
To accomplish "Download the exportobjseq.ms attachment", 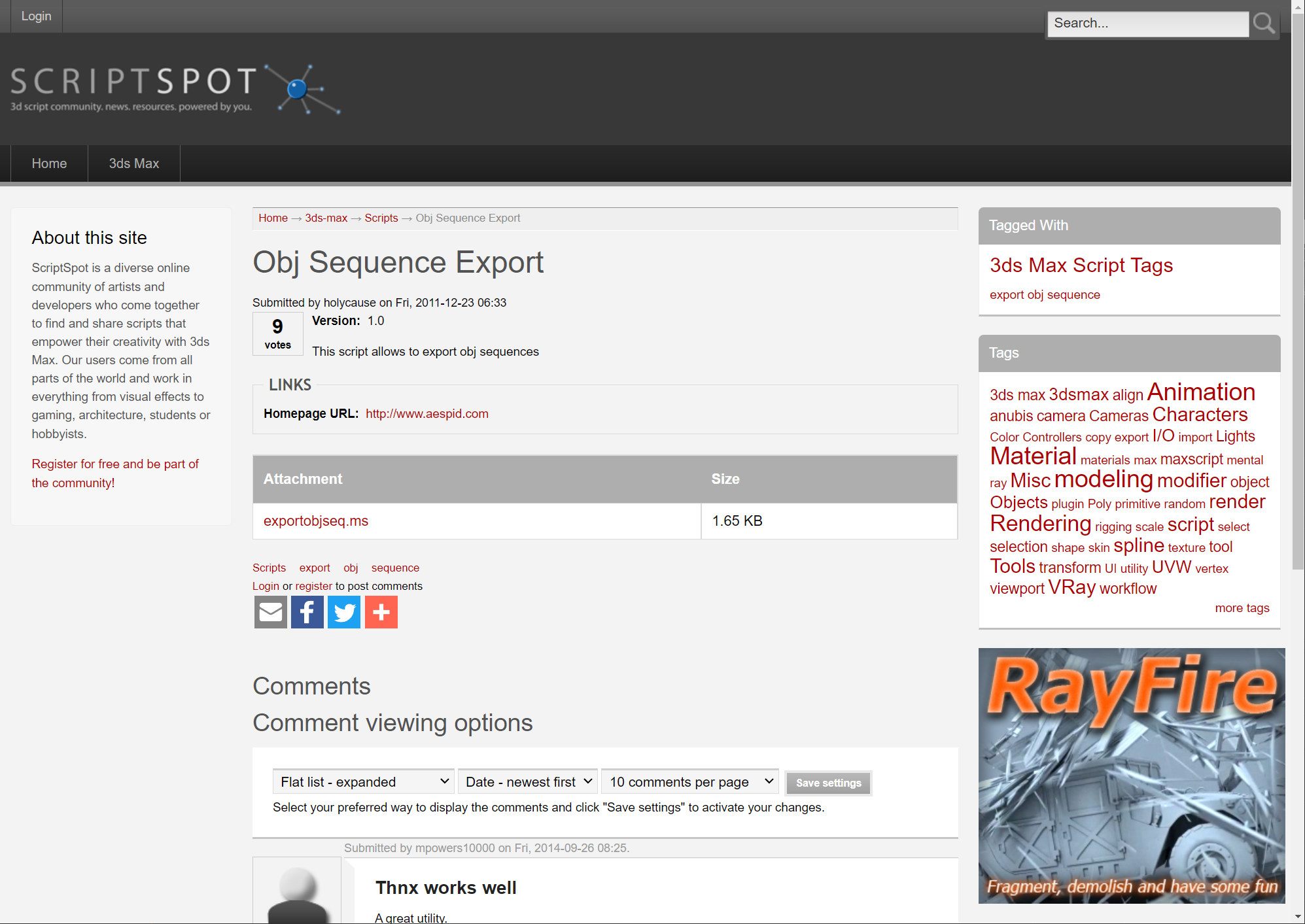I will coord(315,521).
